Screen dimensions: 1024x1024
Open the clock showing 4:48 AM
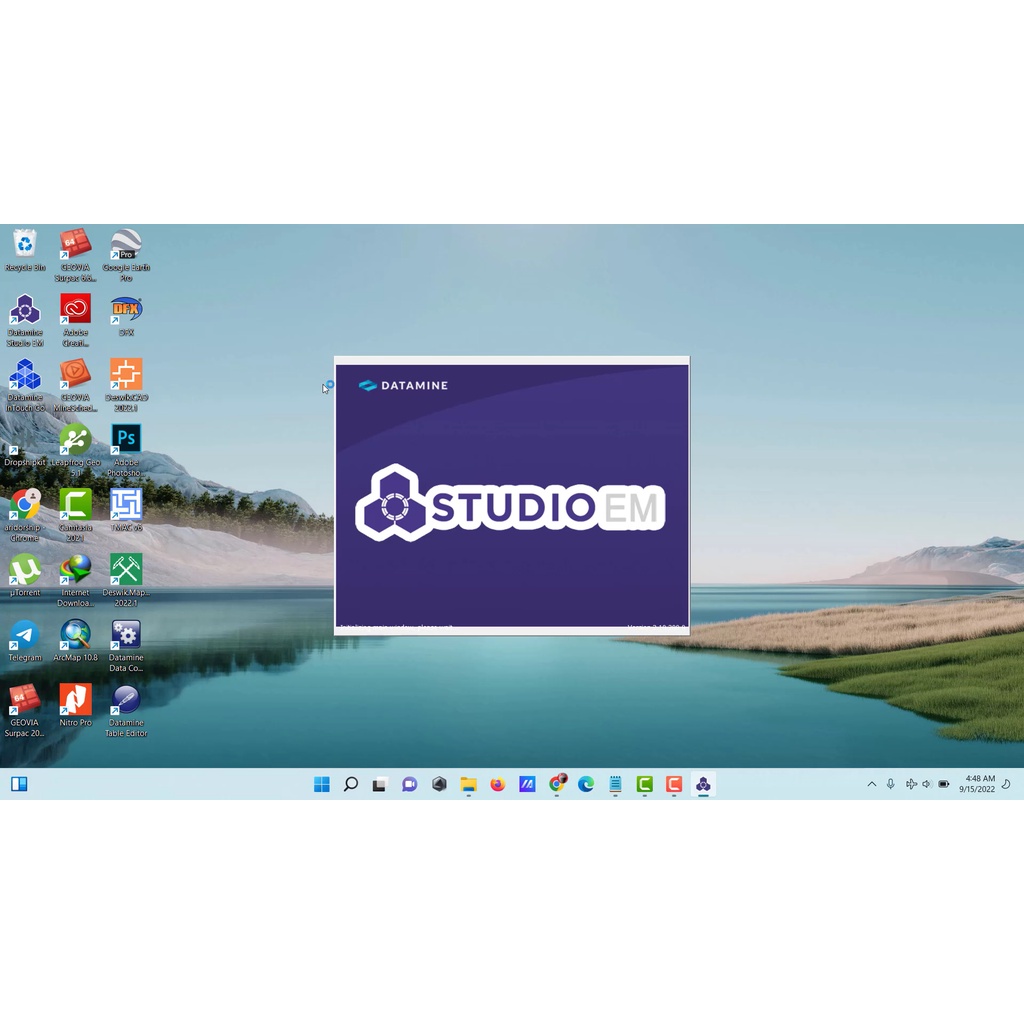977,784
